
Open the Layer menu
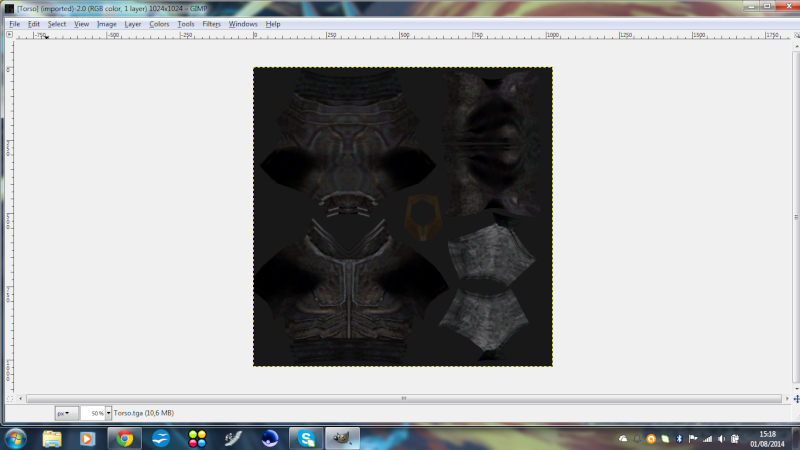[x=133, y=24]
